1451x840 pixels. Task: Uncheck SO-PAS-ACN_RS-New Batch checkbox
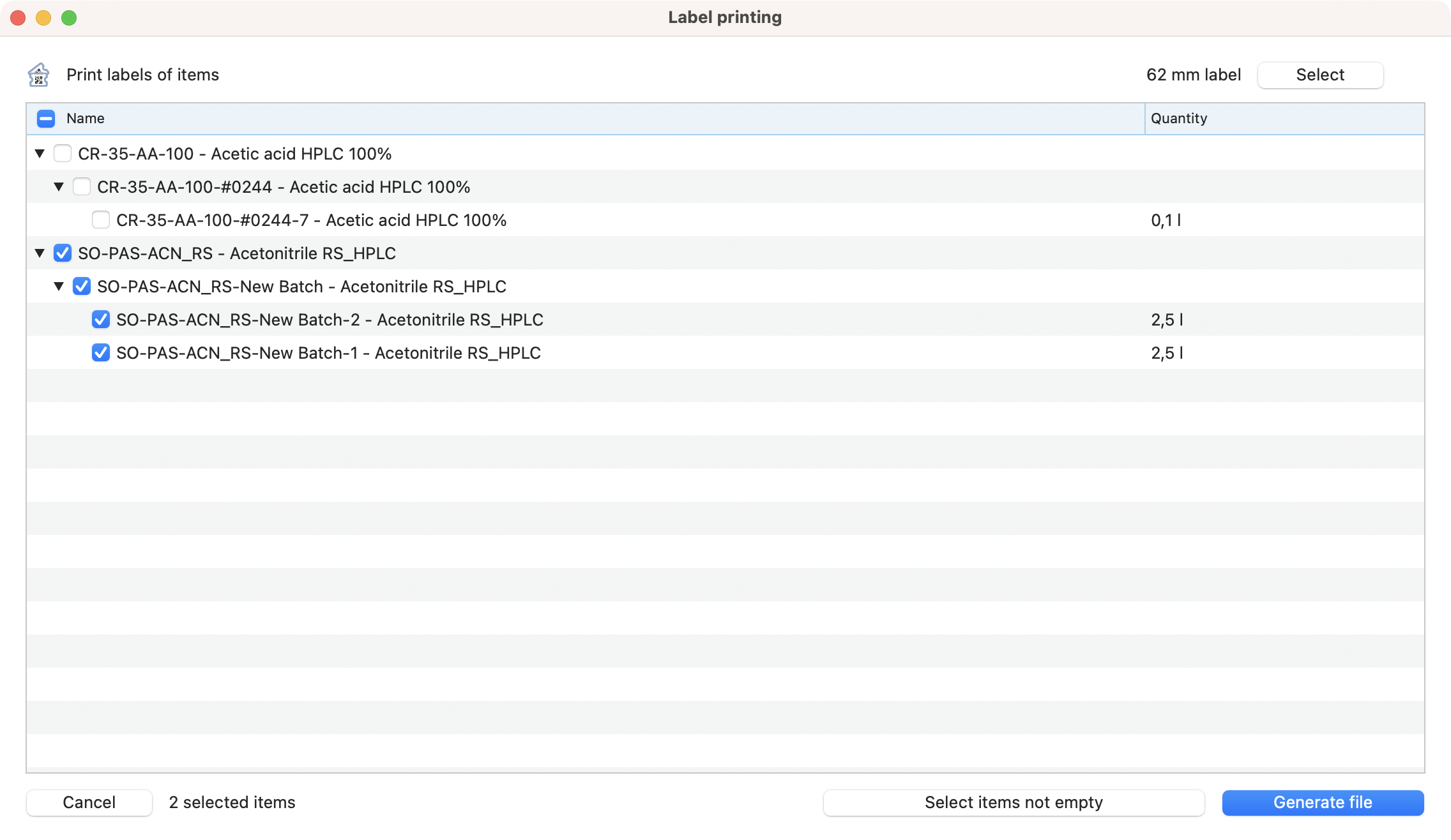[x=82, y=287]
